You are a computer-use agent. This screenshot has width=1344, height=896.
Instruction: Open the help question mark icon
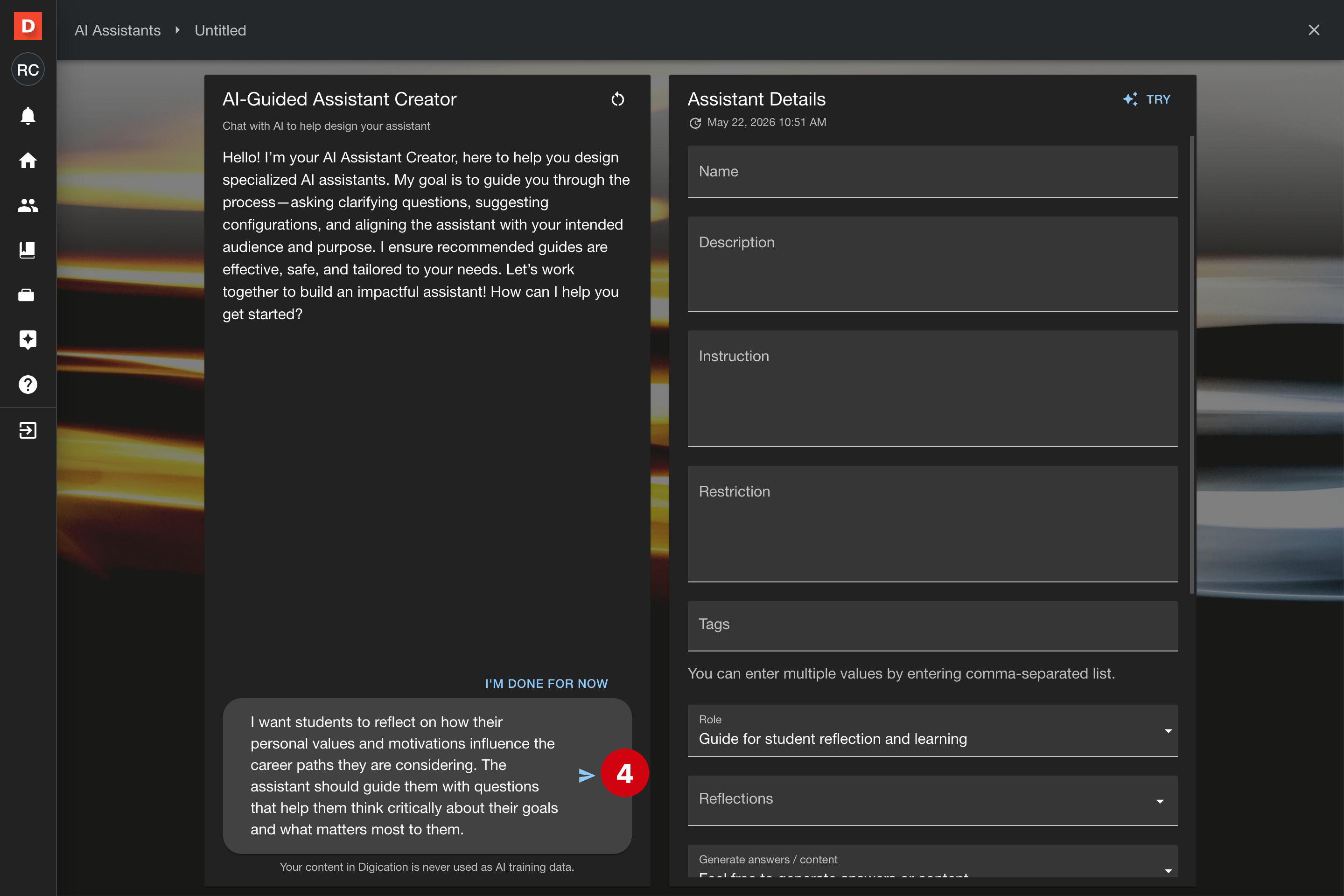[x=28, y=385]
